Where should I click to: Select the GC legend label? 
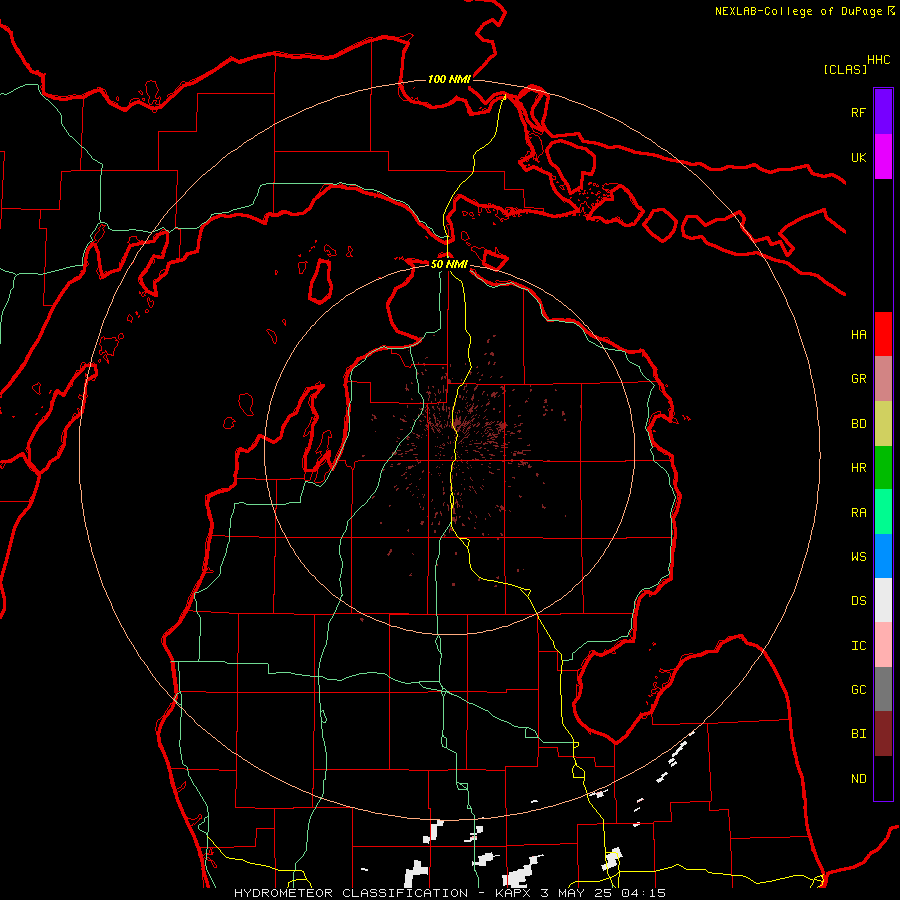[x=858, y=690]
